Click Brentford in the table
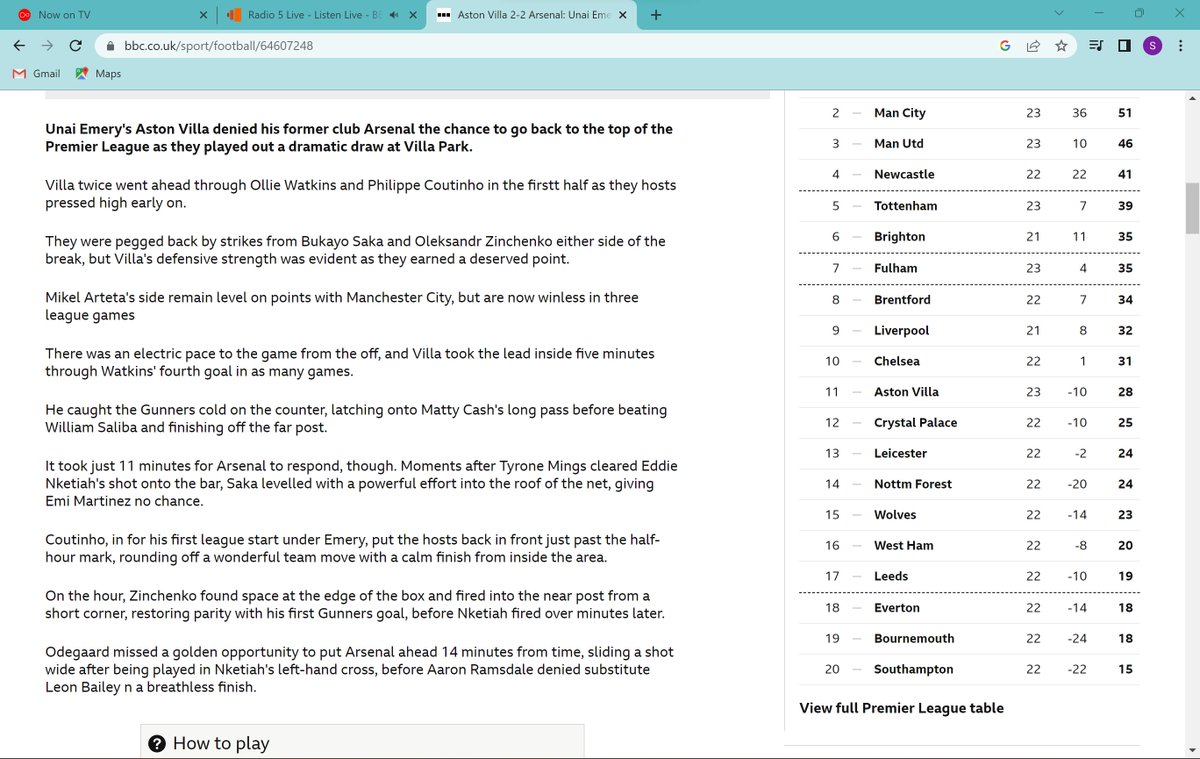This screenshot has height=759, width=1200. coord(902,299)
